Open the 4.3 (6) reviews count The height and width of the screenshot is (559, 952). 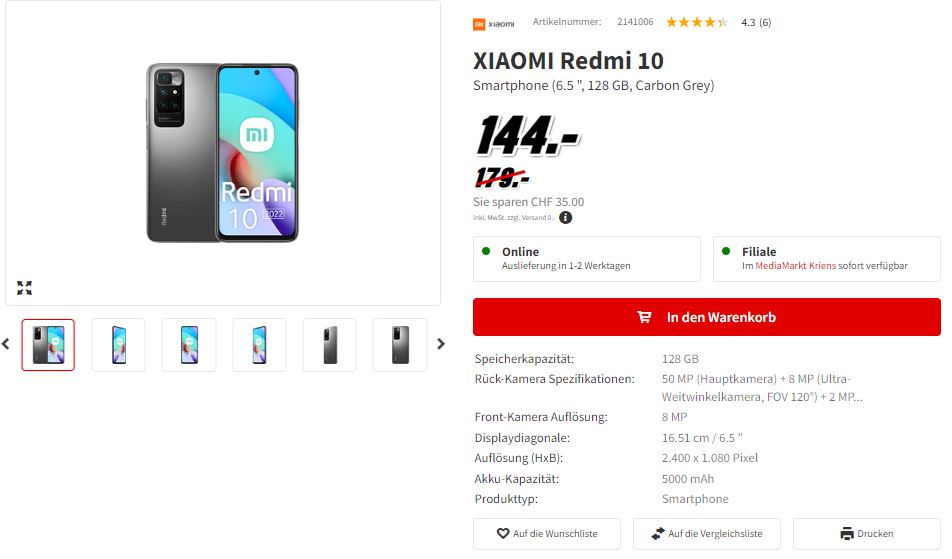756,22
